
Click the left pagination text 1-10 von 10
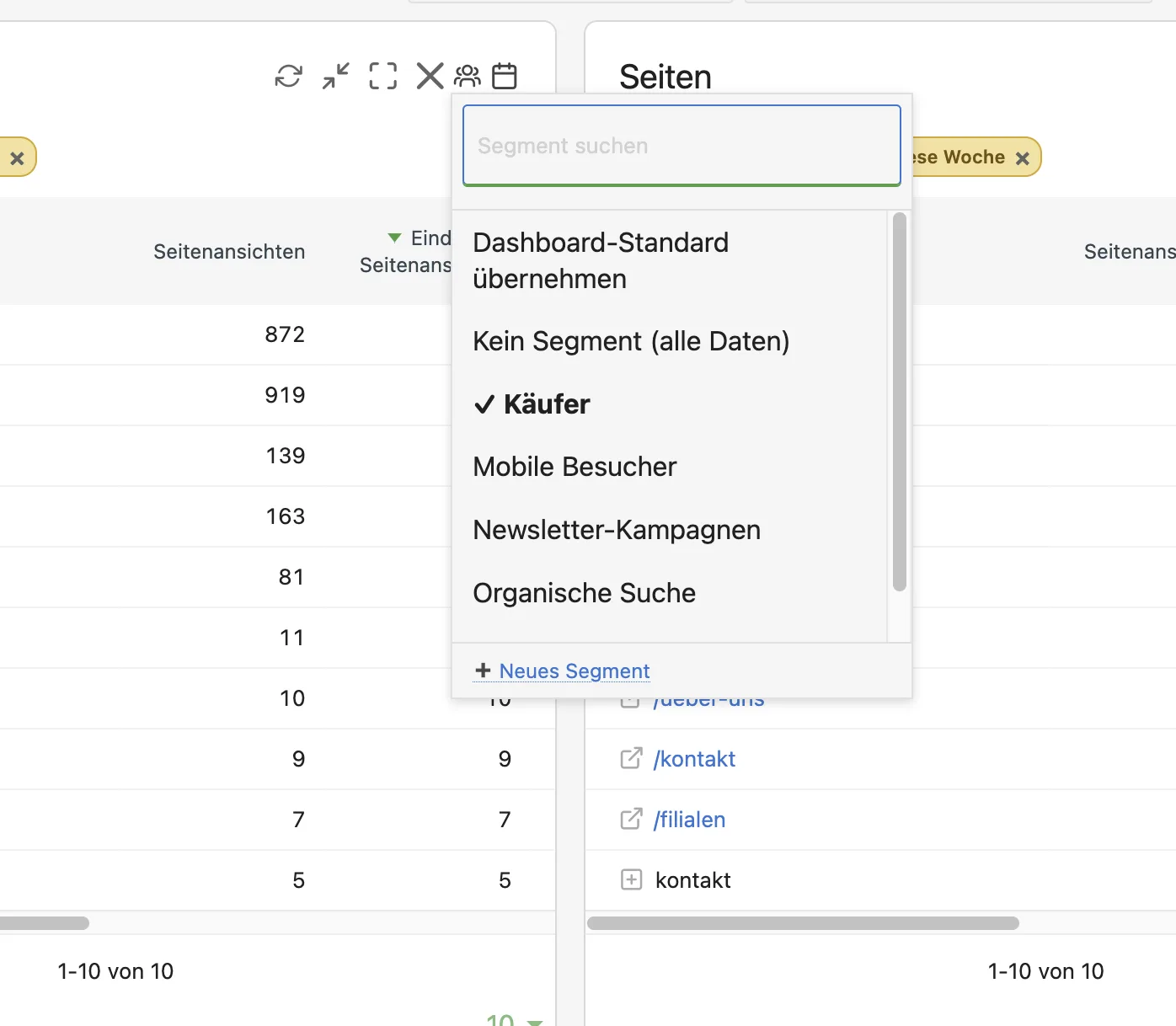pos(115,971)
